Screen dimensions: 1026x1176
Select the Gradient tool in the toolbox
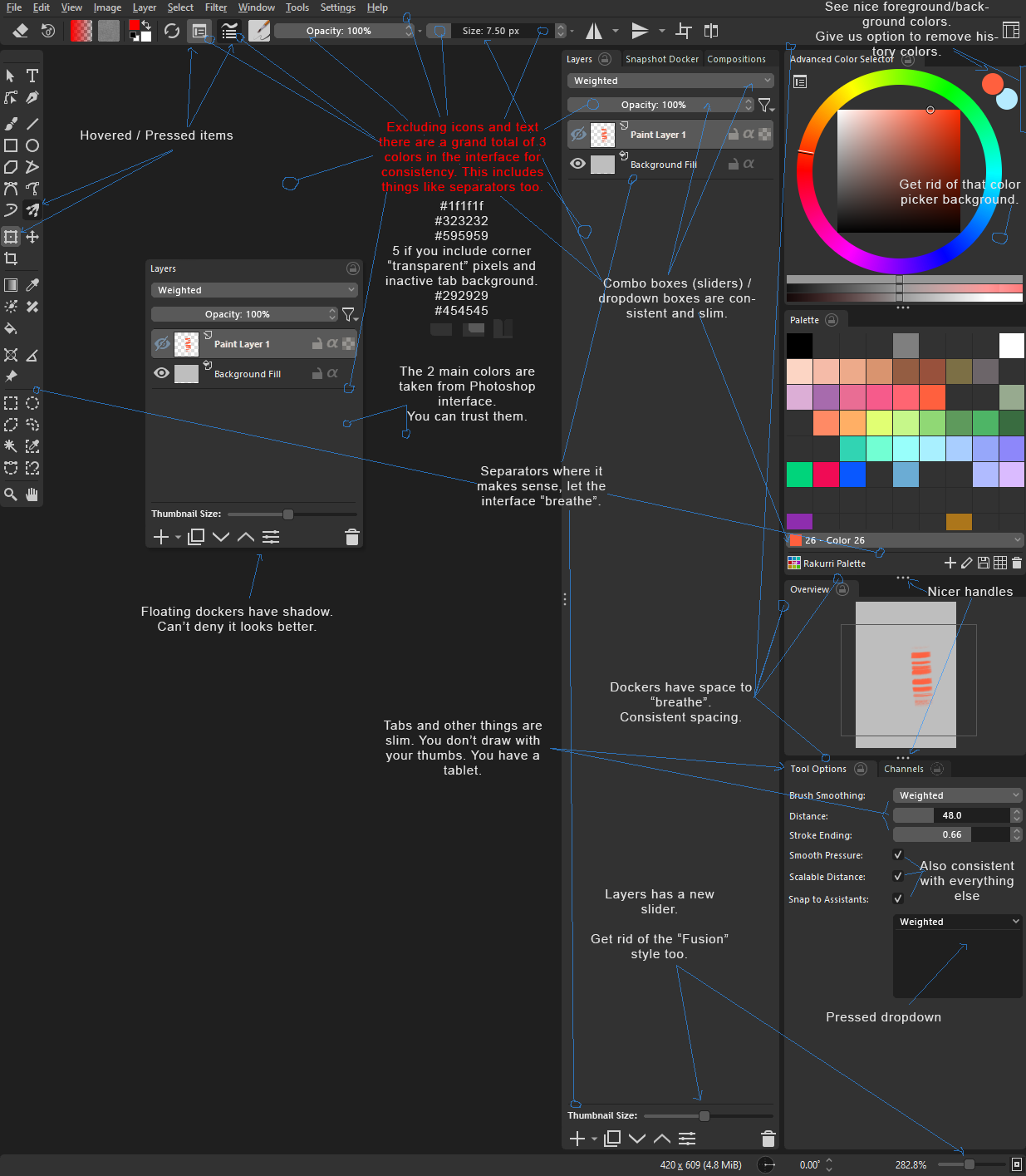11,285
